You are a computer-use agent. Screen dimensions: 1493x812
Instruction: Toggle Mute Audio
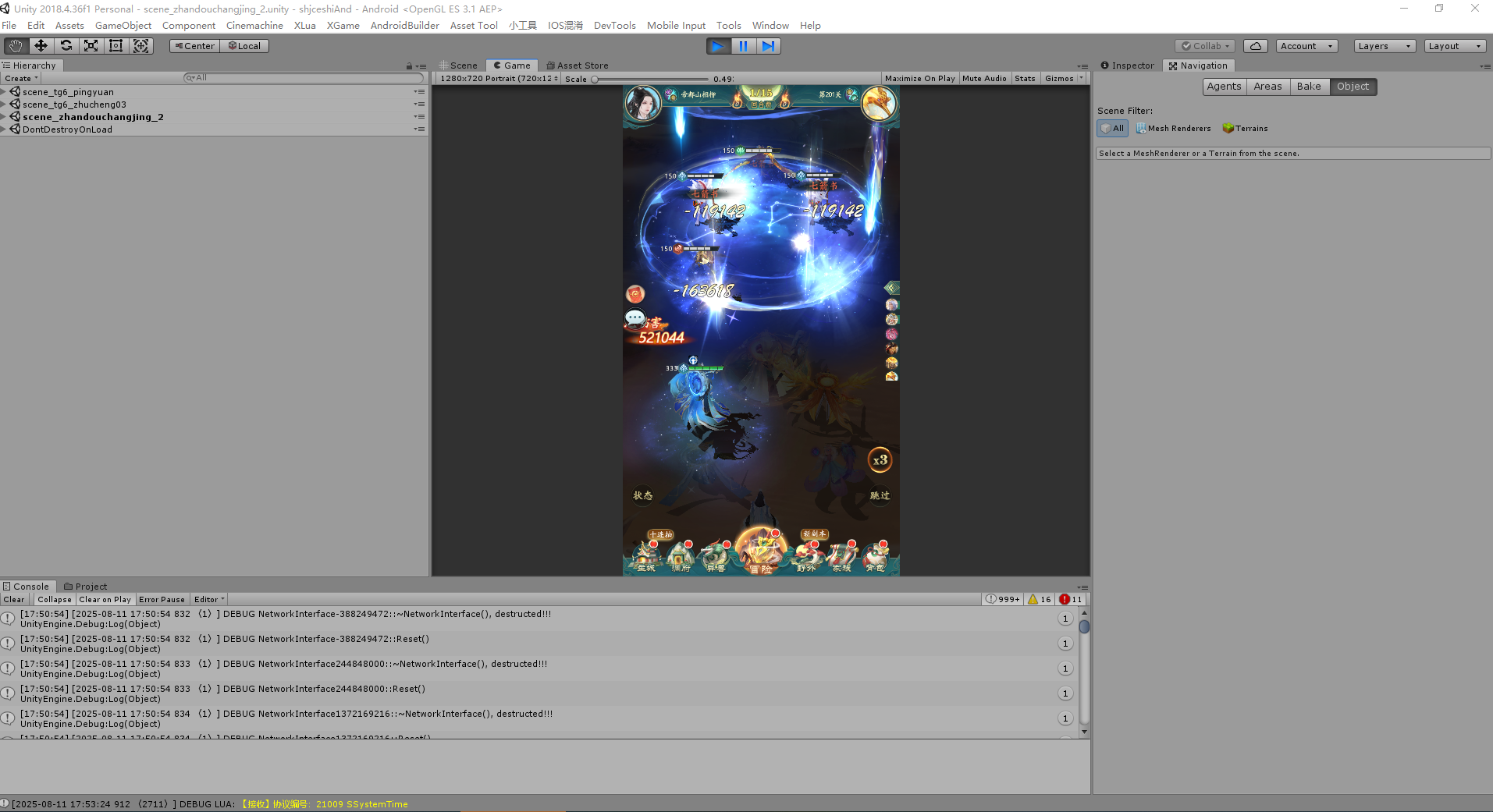(984, 78)
